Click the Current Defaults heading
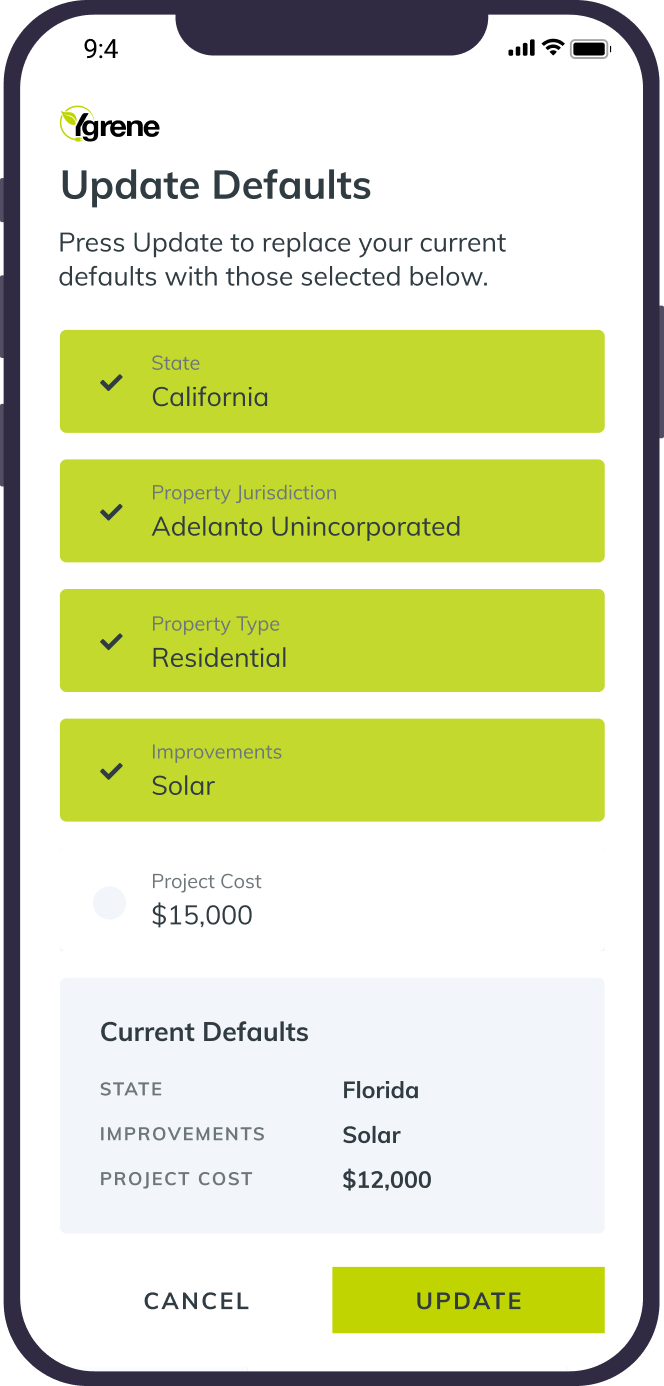Viewport: 664px width, 1386px height. [204, 1032]
